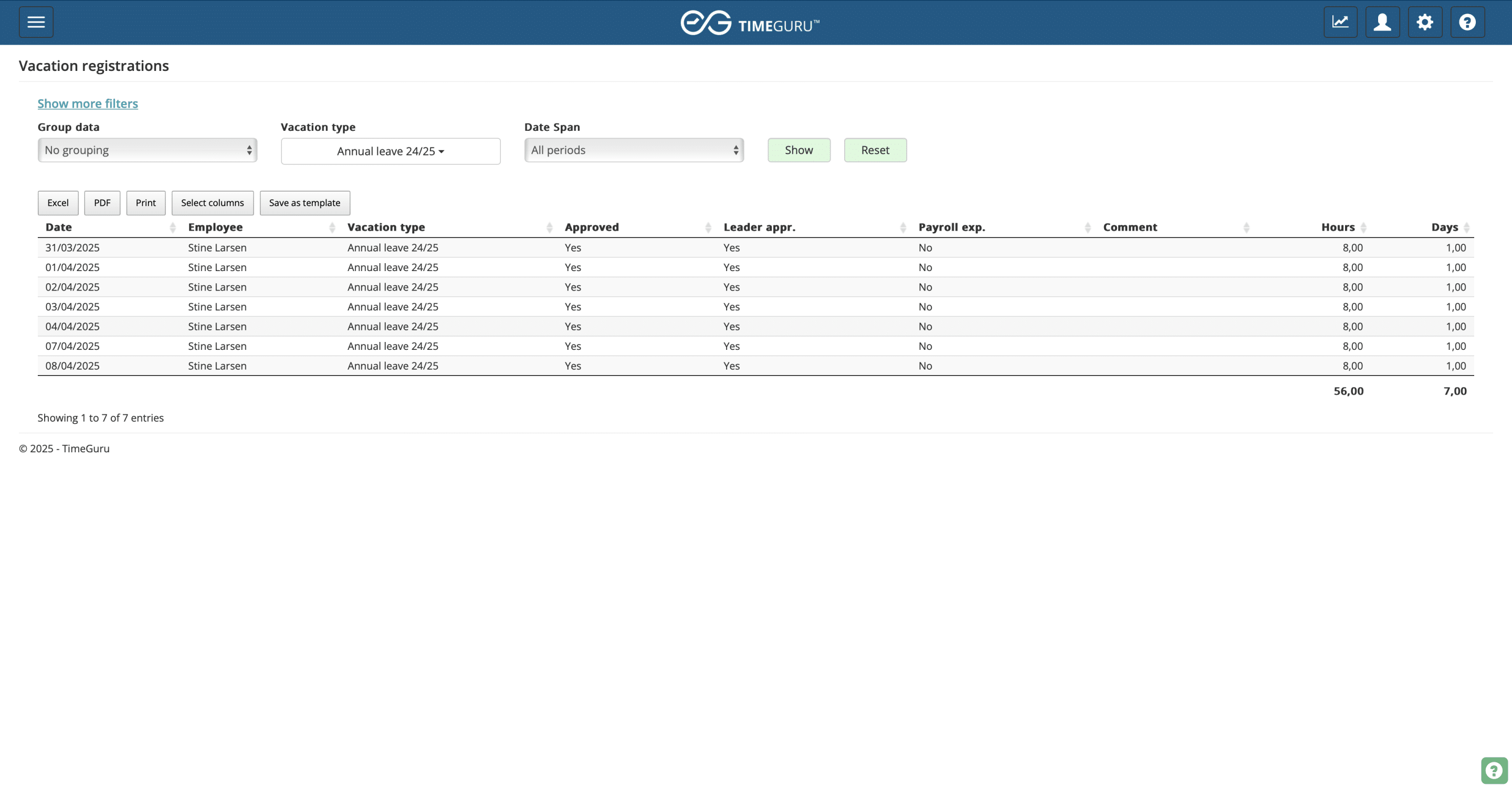Viewport: 1512px width, 788px height.
Task: Sort table by Payroll exp. column
Action: point(1004,227)
